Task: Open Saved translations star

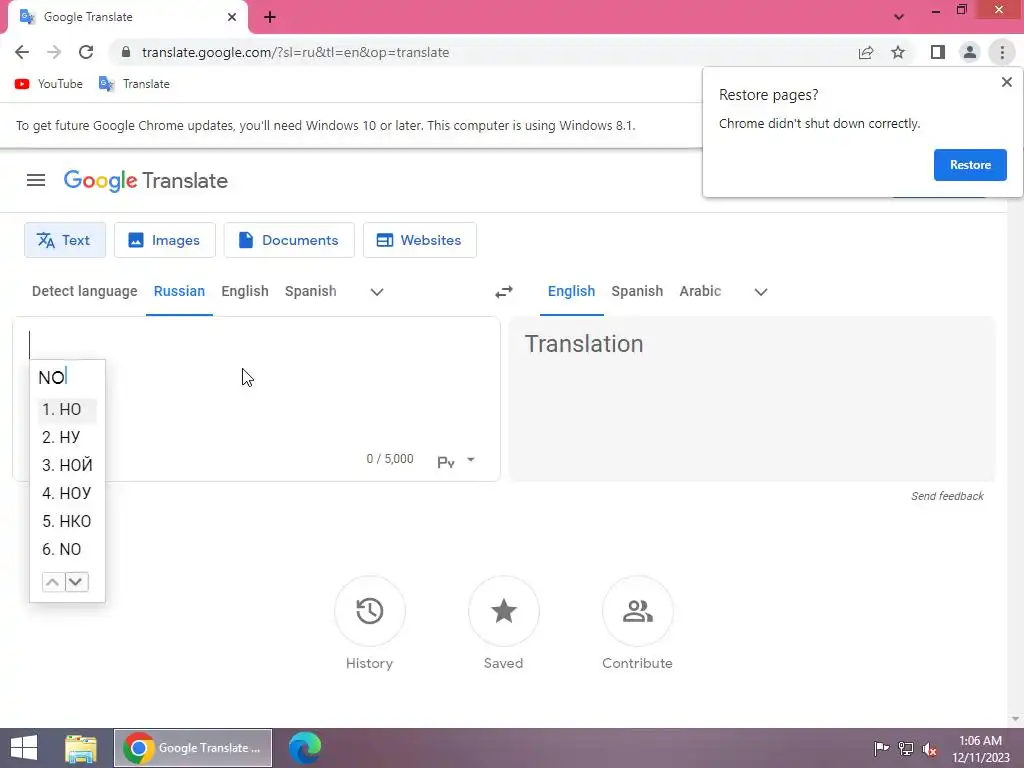Action: 504,611
